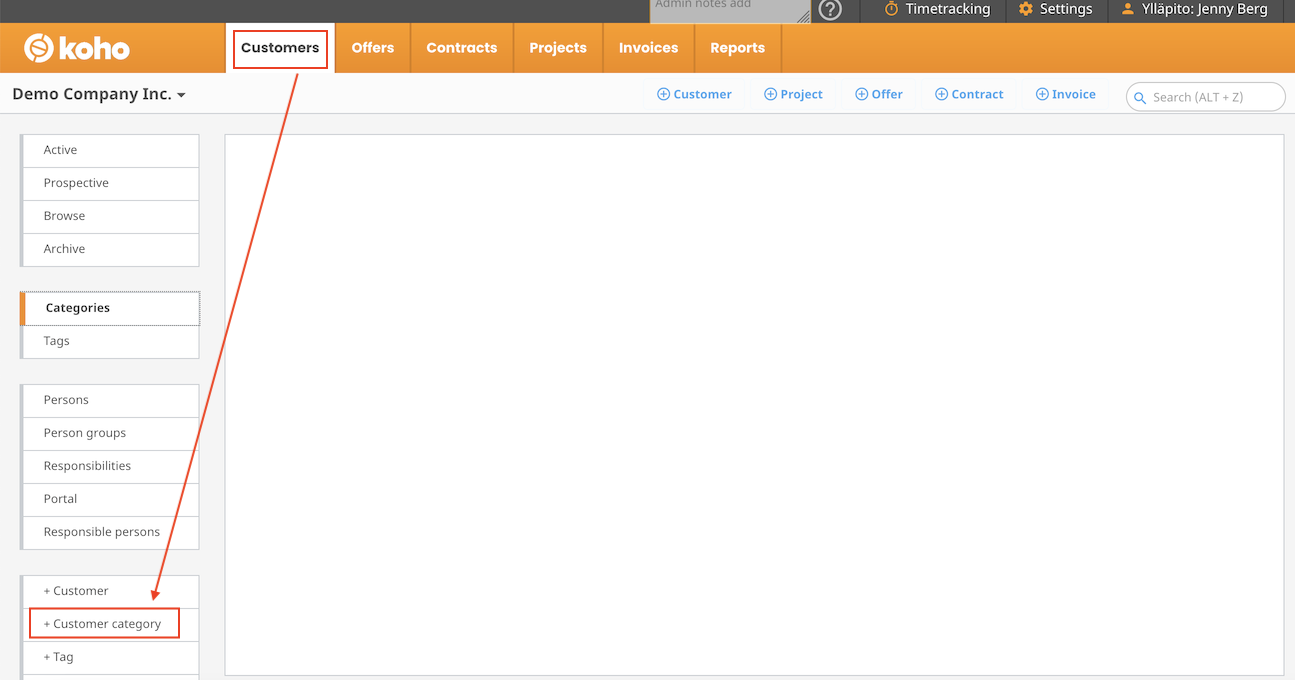
Task: Click the plus icon beside Customer
Action: pos(663,94)
